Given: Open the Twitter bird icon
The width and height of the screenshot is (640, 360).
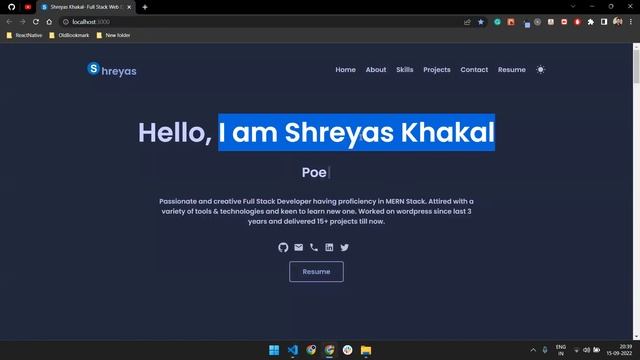Looking at the screenshot, I should click(x=344, y=247).
